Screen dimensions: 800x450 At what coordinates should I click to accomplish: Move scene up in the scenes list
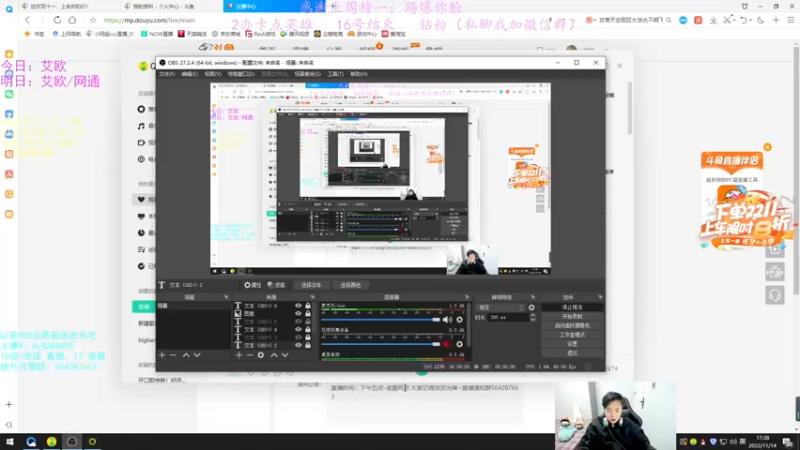point(186,355)
